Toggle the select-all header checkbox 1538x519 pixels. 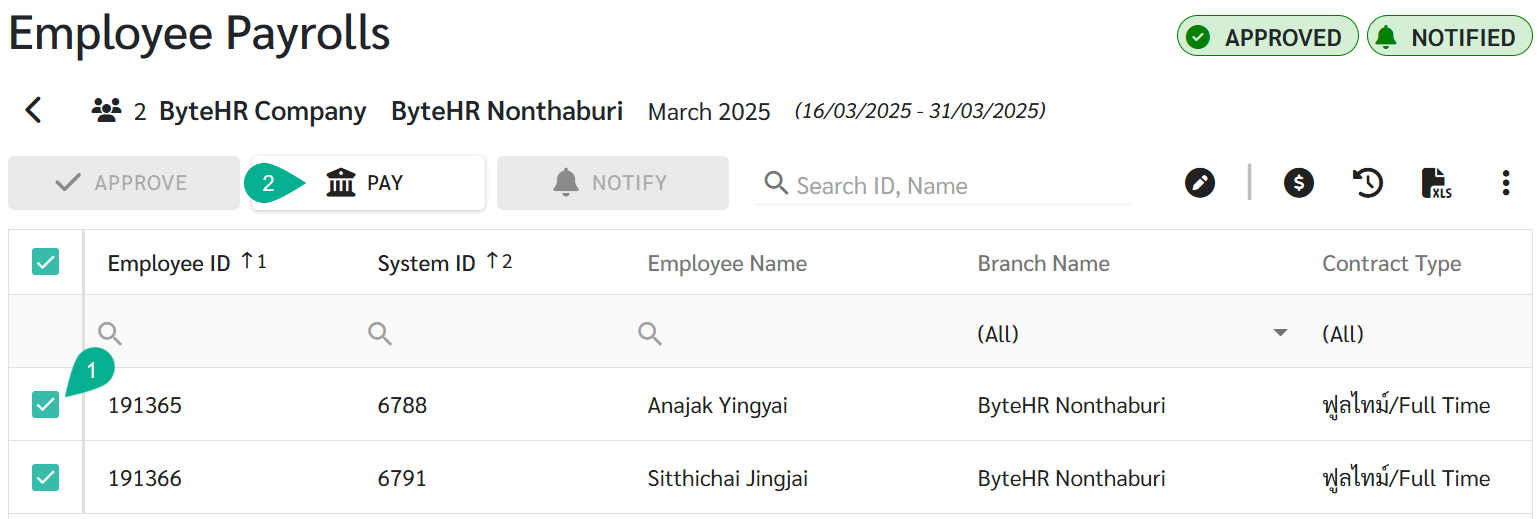coord(46,262)
